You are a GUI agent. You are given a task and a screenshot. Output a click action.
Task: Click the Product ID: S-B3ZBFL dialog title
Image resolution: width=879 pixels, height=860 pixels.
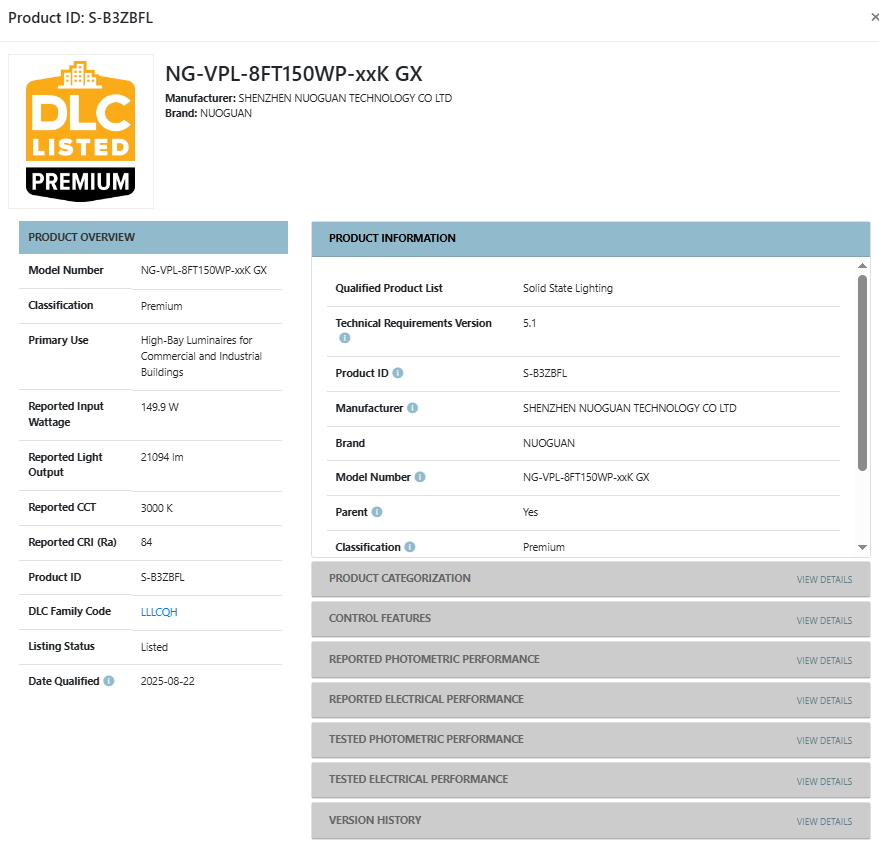(x=80, y=18)
